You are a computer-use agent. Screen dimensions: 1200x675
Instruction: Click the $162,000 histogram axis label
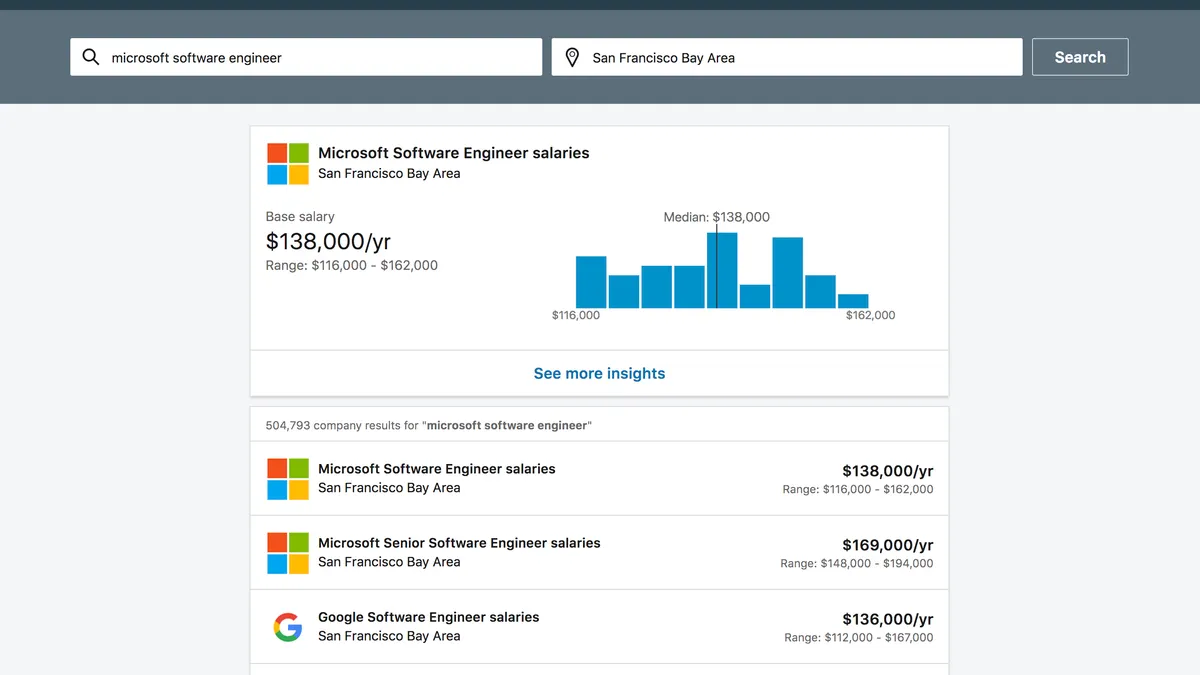(x=871, y=315)
